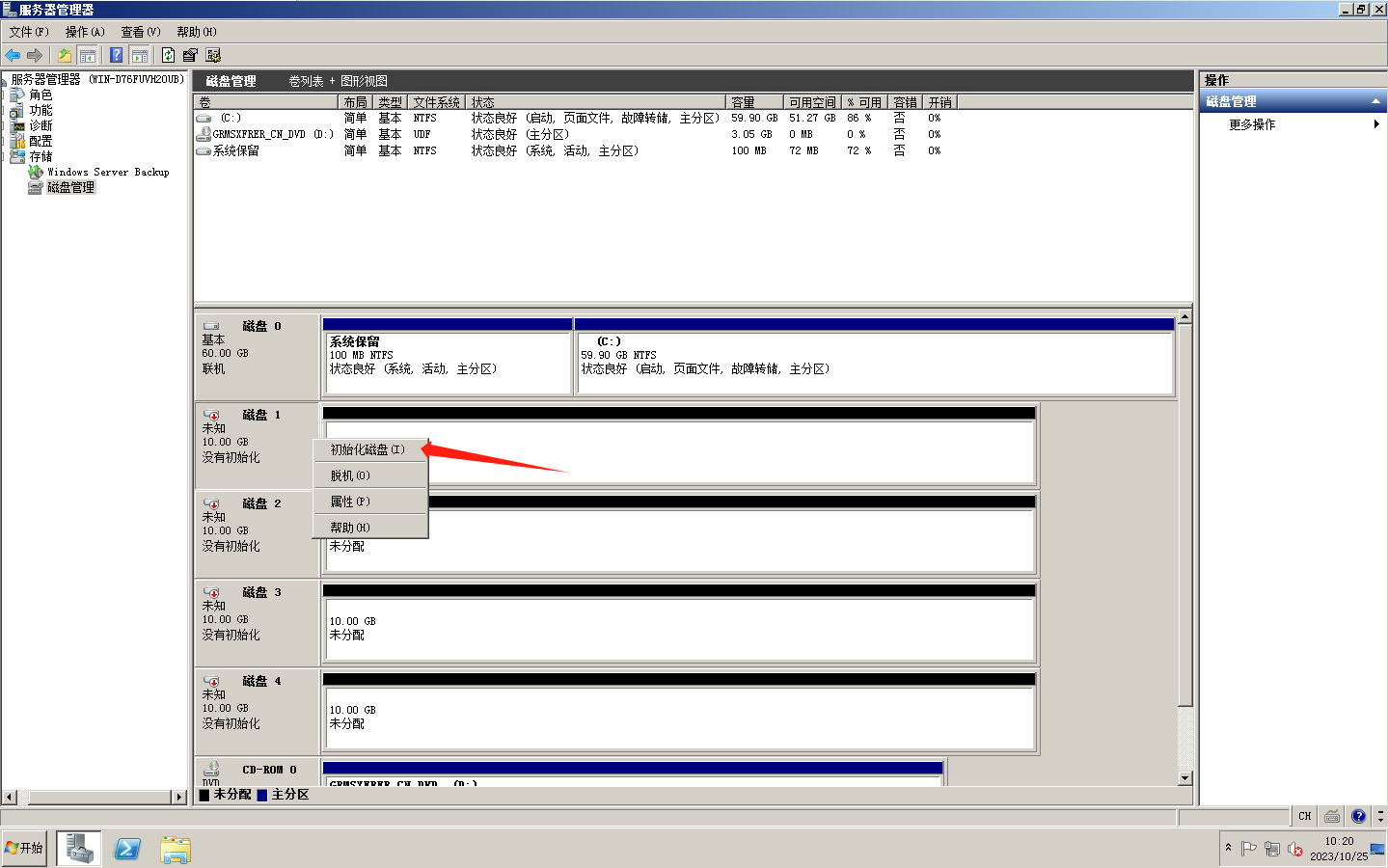Click the refresh toolbar icon

coord(168,55)
